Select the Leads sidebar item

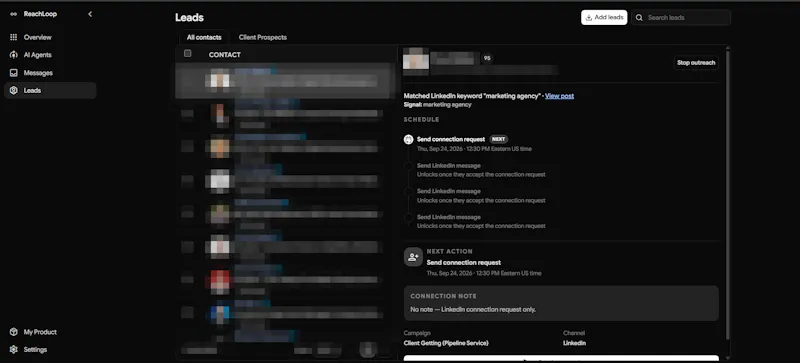(x=50, y=90)
